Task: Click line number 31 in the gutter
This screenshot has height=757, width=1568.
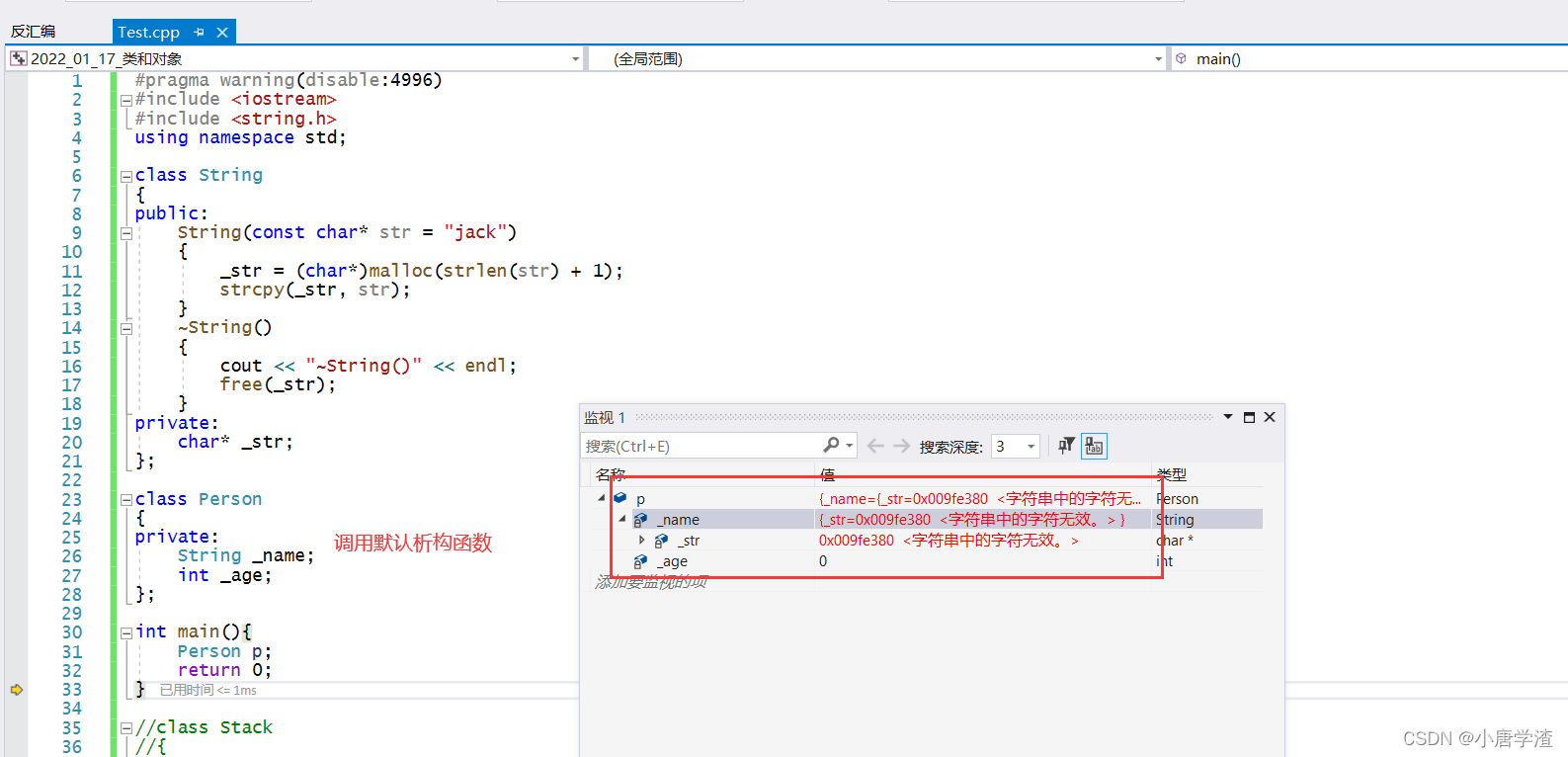Action: (x=71, y=652)
